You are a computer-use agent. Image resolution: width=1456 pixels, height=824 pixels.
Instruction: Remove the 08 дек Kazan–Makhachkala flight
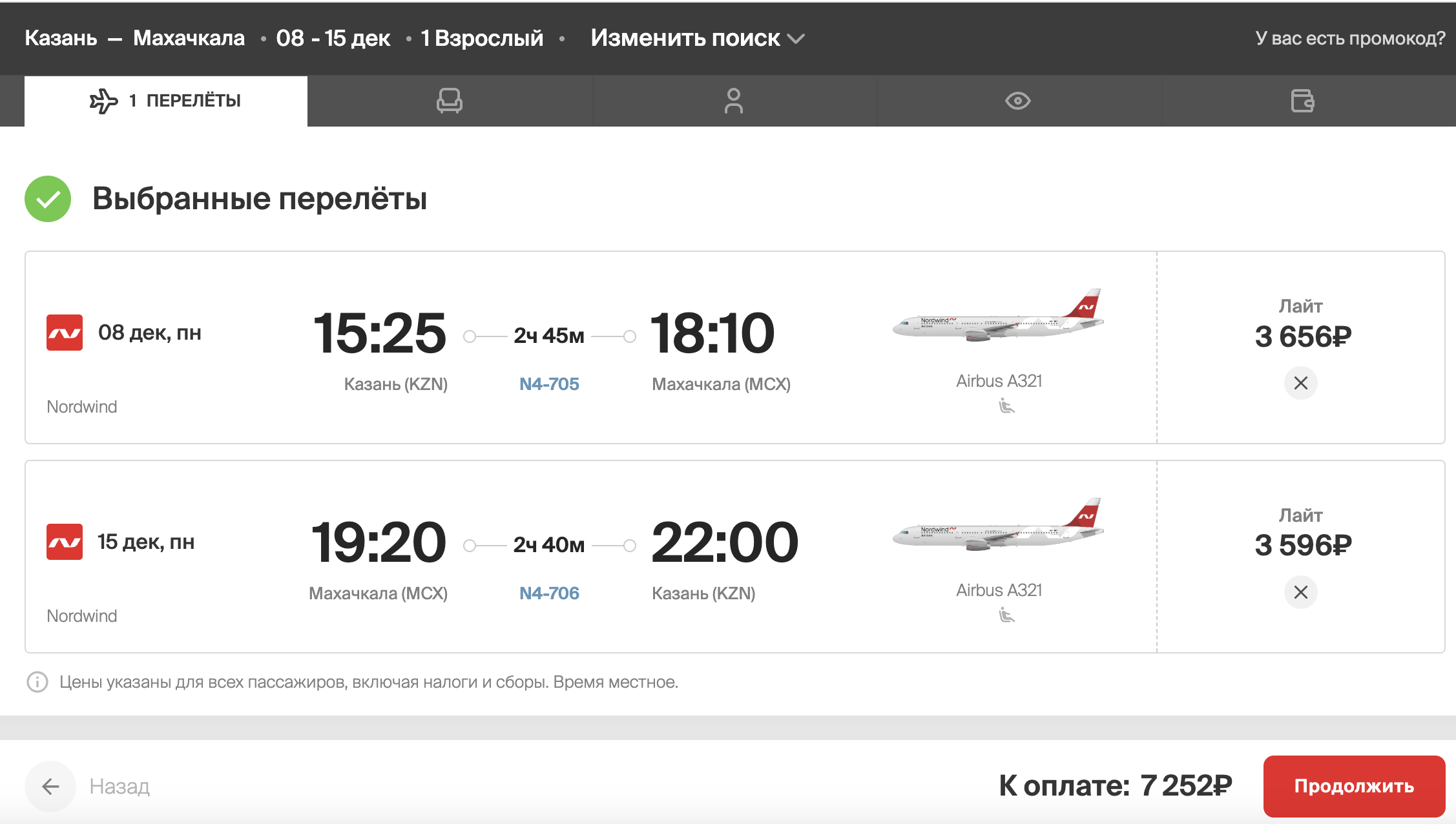[1300, 383]
